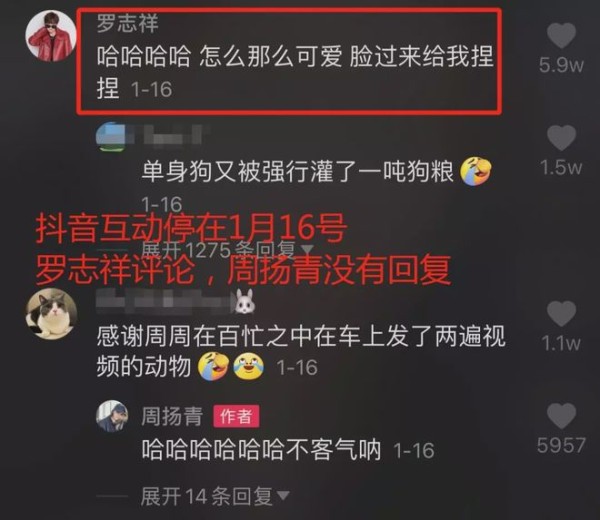
Task: Tap the reply text 哈哈哈哈哈哈不客气呐
Action: coord(261,450)
